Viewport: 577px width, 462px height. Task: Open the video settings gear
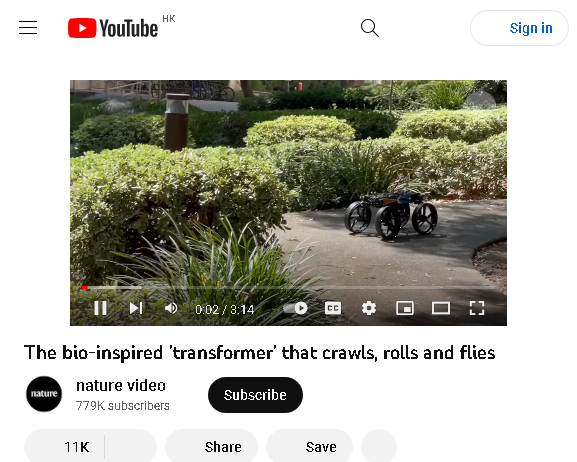click(369, 308)
